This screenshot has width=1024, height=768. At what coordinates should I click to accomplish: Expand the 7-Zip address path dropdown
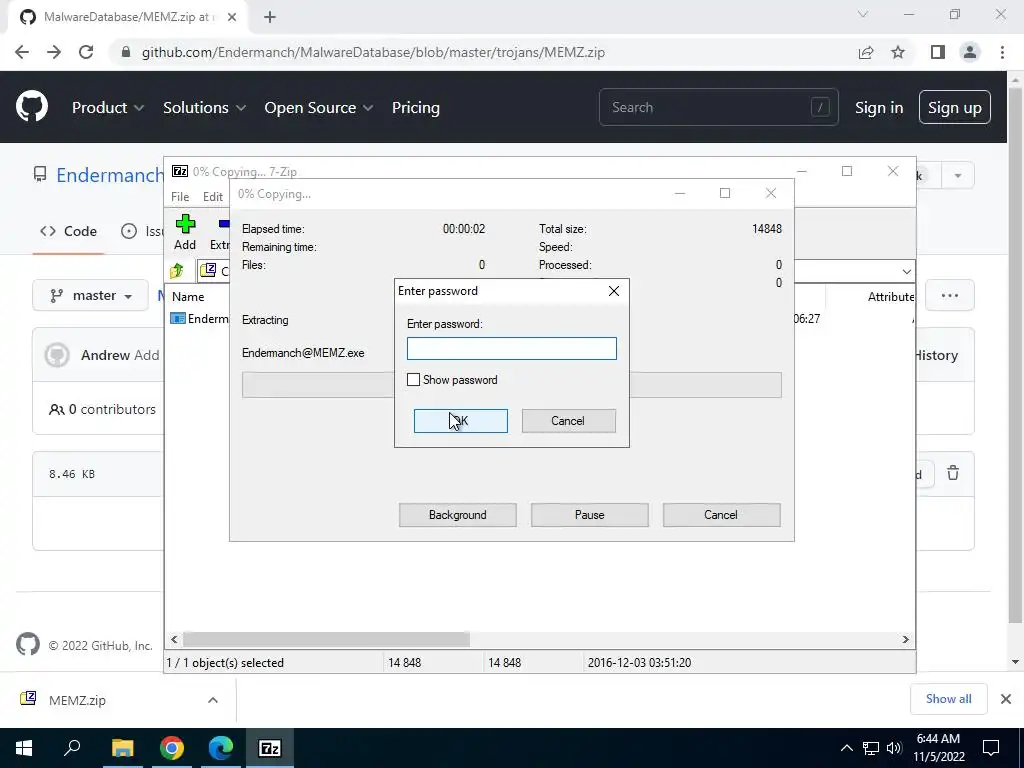[906, 271]
